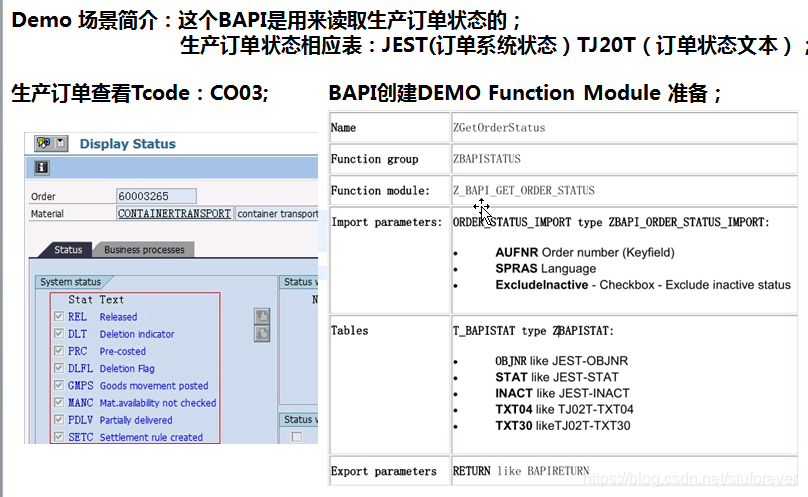Click the Import parameters row label
The width and height of the screenshot is (808, 497).
386,222
